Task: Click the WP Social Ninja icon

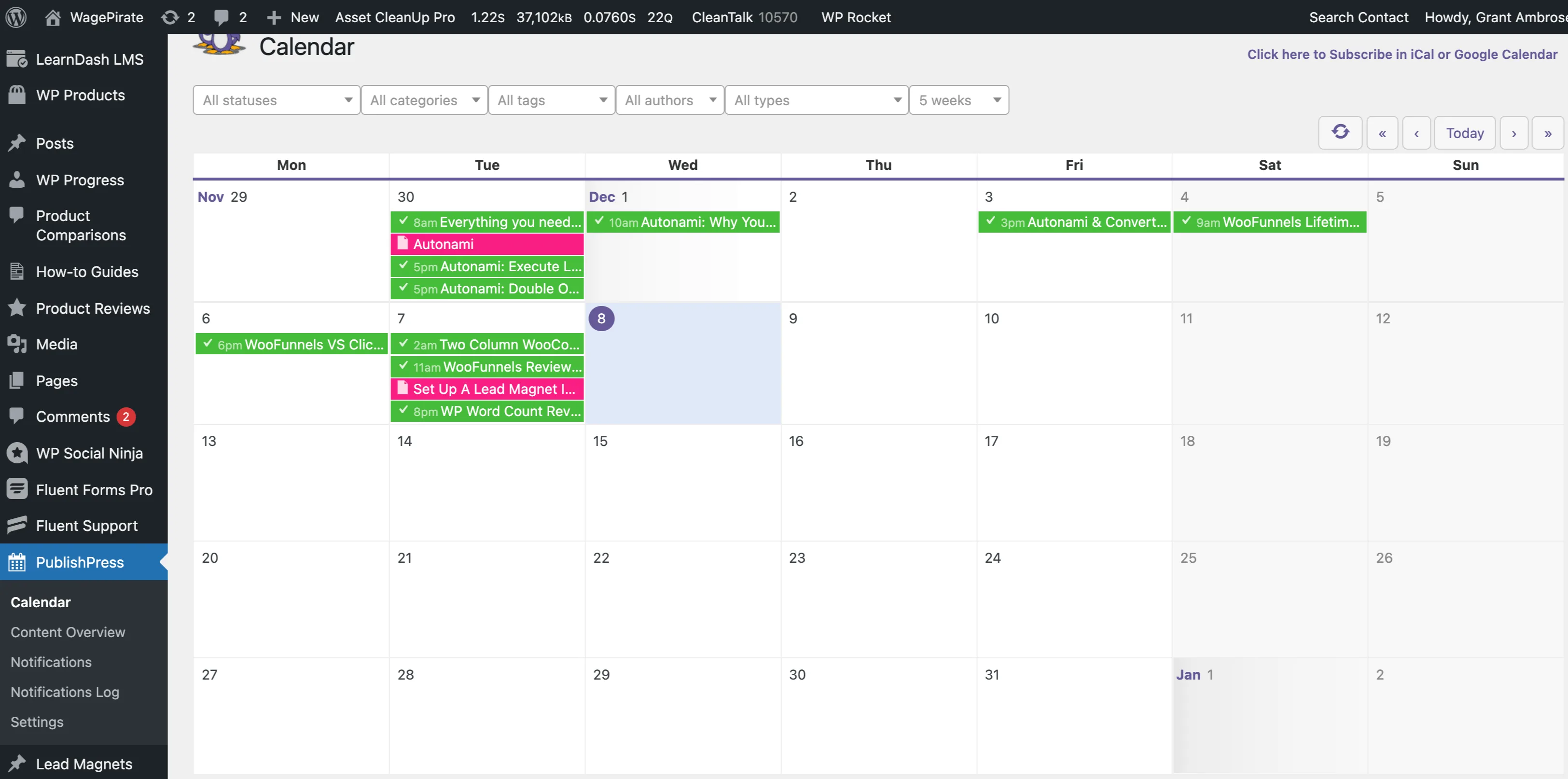Action: pos(17,453)
